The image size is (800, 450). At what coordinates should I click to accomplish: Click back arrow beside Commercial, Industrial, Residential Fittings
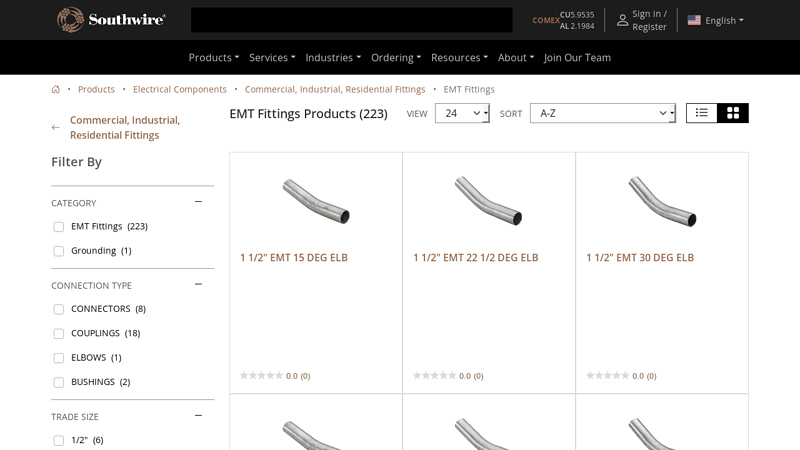pos(56,128)
